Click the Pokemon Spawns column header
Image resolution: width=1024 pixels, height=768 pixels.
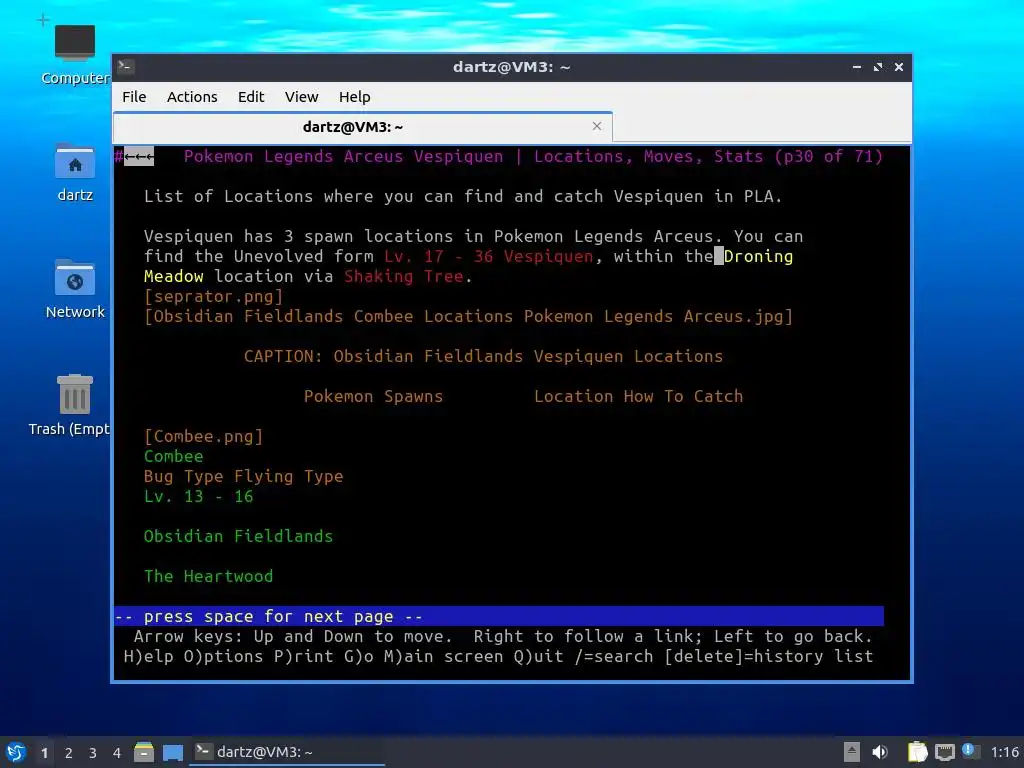(374, 396)
